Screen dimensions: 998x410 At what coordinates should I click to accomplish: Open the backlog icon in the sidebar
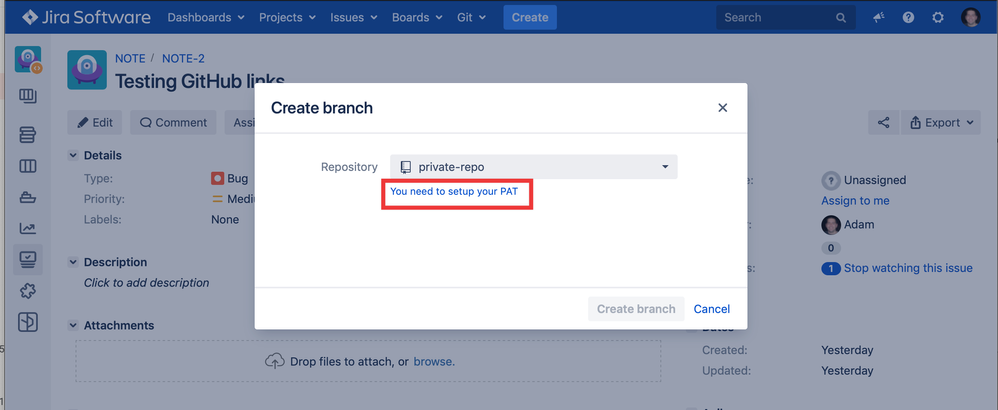pyautogui.click(x=27, y=135)
